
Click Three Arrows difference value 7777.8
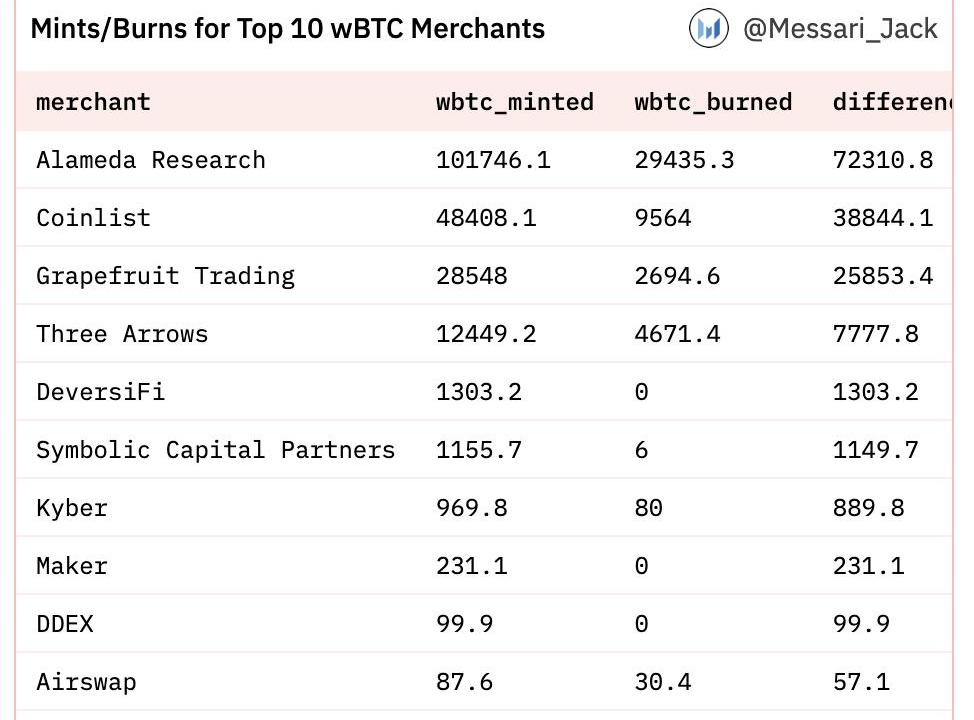[x=875, y=334]
